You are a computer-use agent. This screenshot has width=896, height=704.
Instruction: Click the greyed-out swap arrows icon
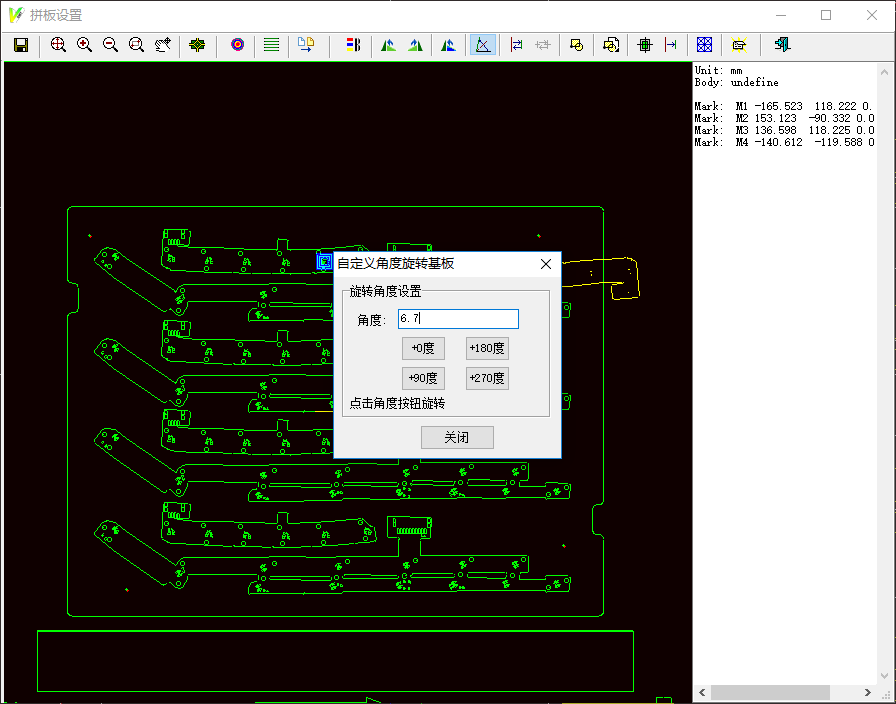(x=542, y=45)
